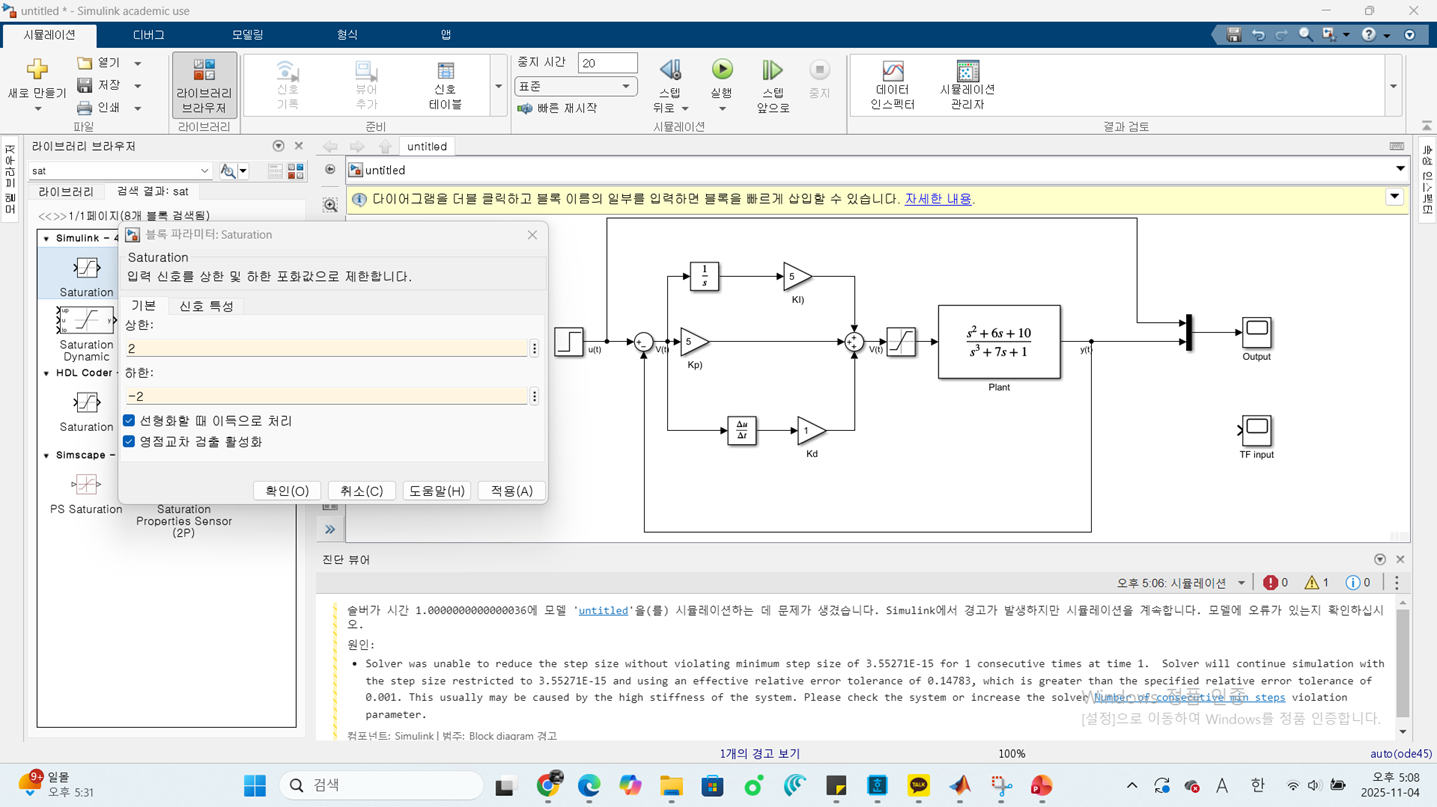Viewport: 1437px width, 807px height.
Task: Click the 도움말(H) button
Action: [x=436, y=491]
